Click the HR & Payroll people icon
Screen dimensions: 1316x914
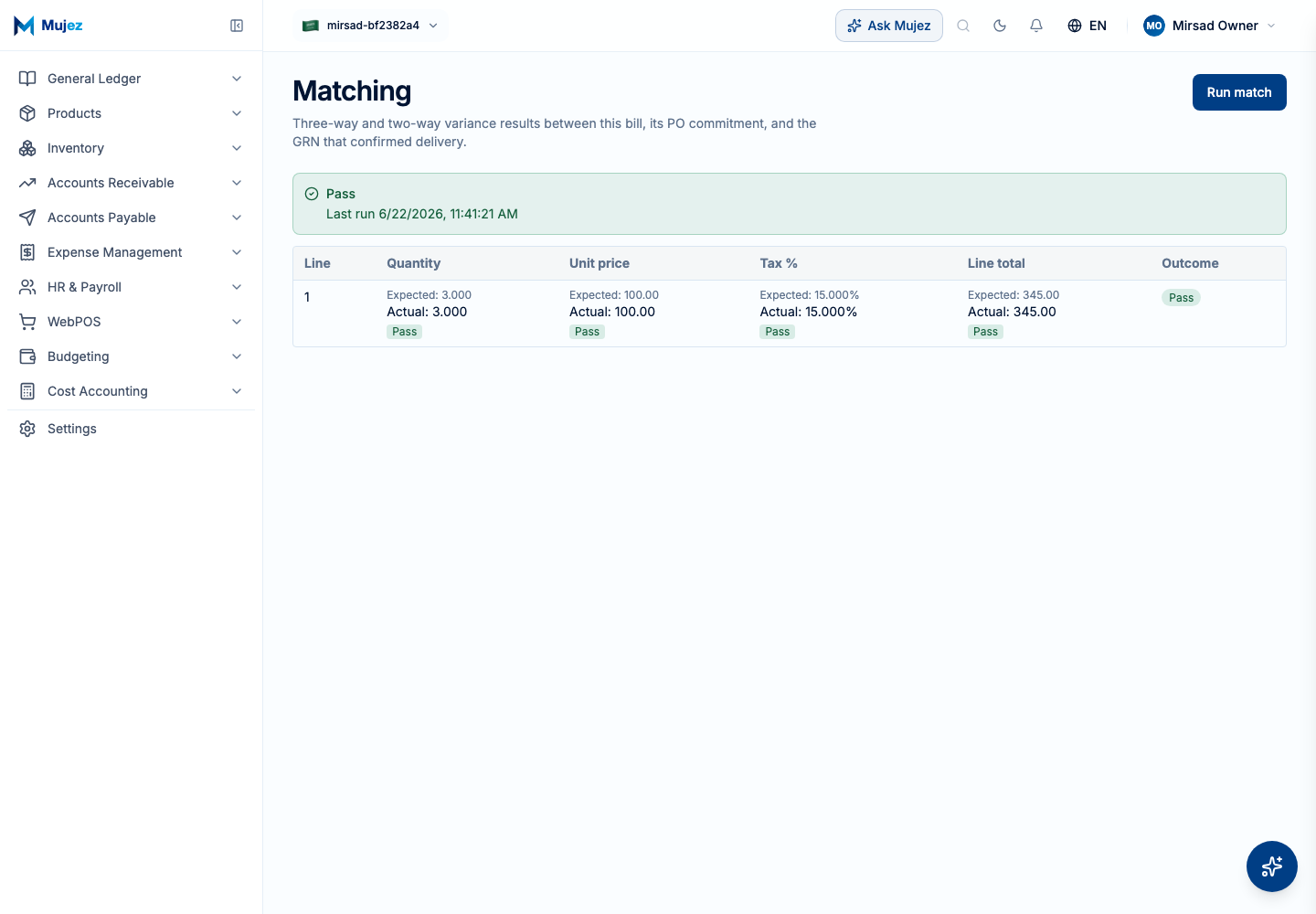(27, 287)
